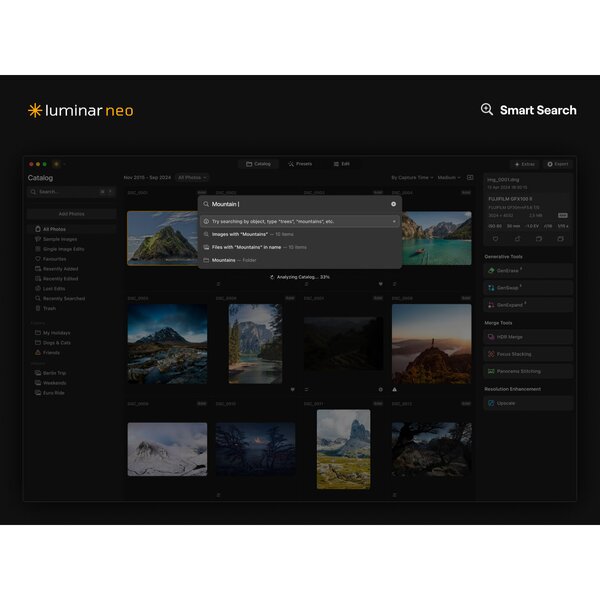This screenshot has height=600, width=600.
Task: Launch the HDR Merge tool
Action: point(528,337)
